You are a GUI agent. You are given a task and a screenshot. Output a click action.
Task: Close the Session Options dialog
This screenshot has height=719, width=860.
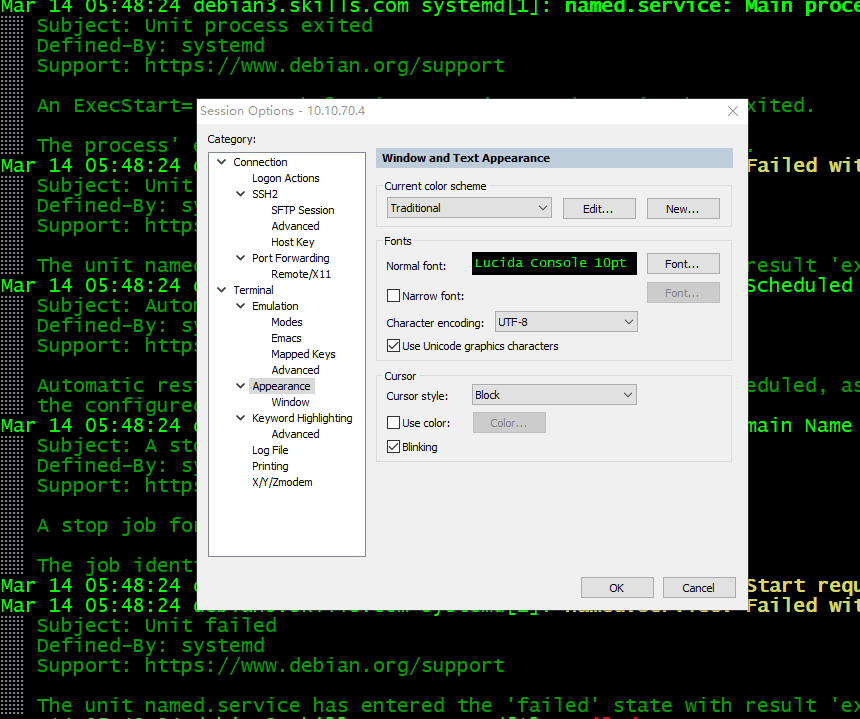pyautogui.click(x=732, y=111)
